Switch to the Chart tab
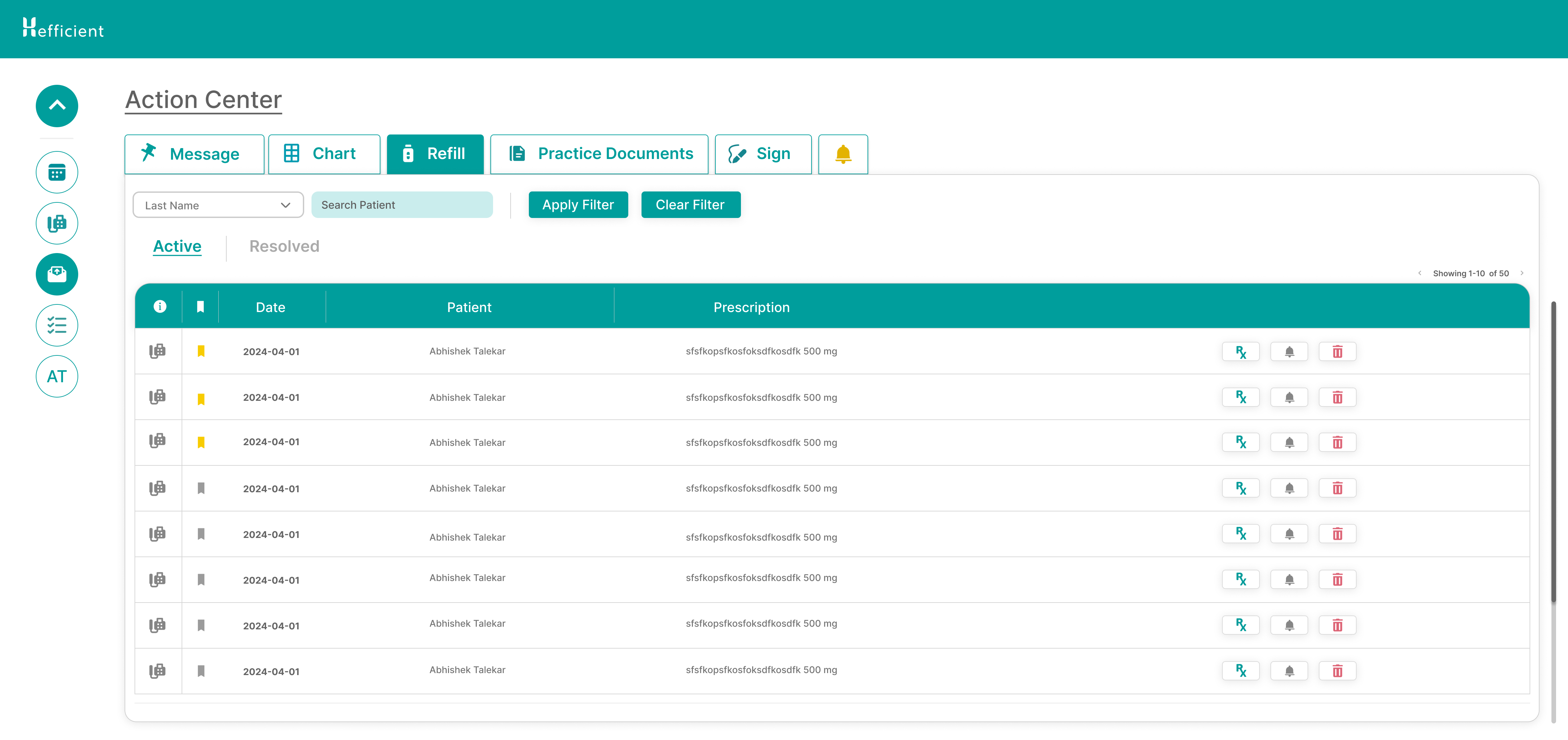 pos(324,154)
